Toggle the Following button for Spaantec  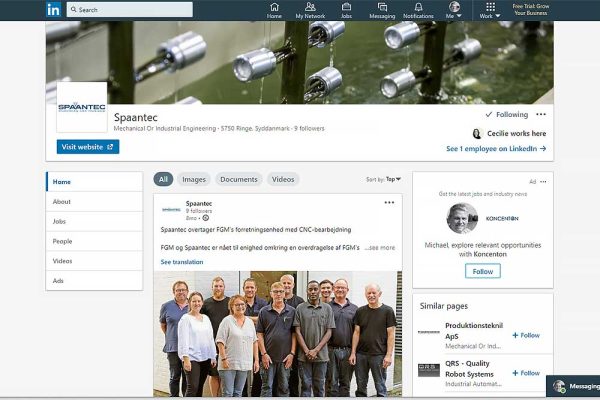click(x=507, y=114)
